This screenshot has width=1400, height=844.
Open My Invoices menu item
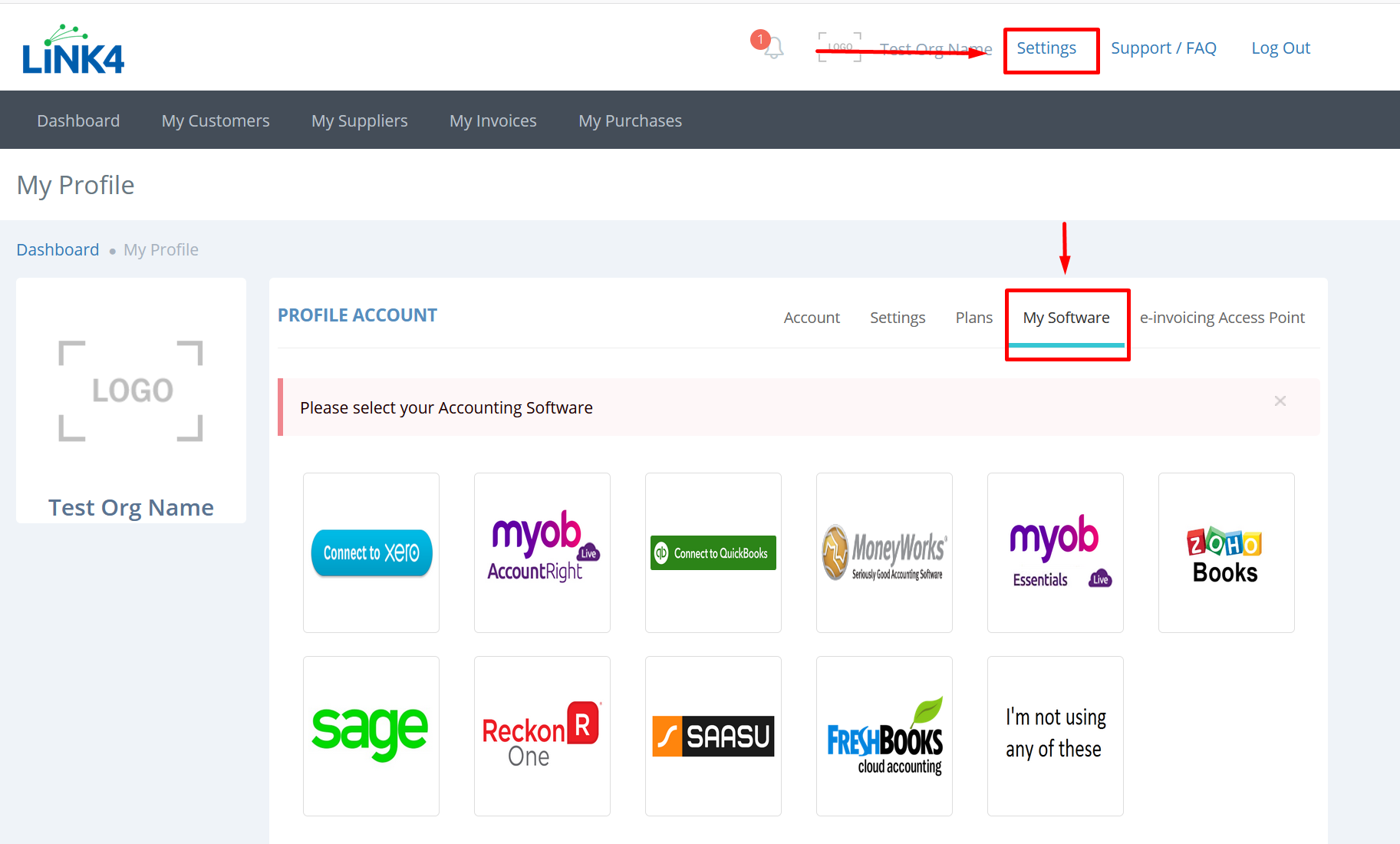click(x=493, y=120)
